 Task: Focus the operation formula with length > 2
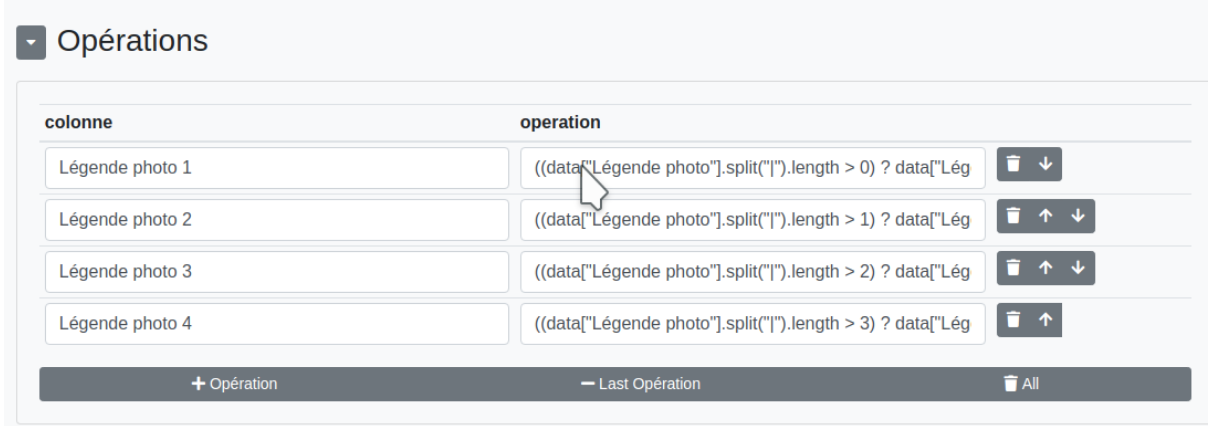(x=752, y=272)
